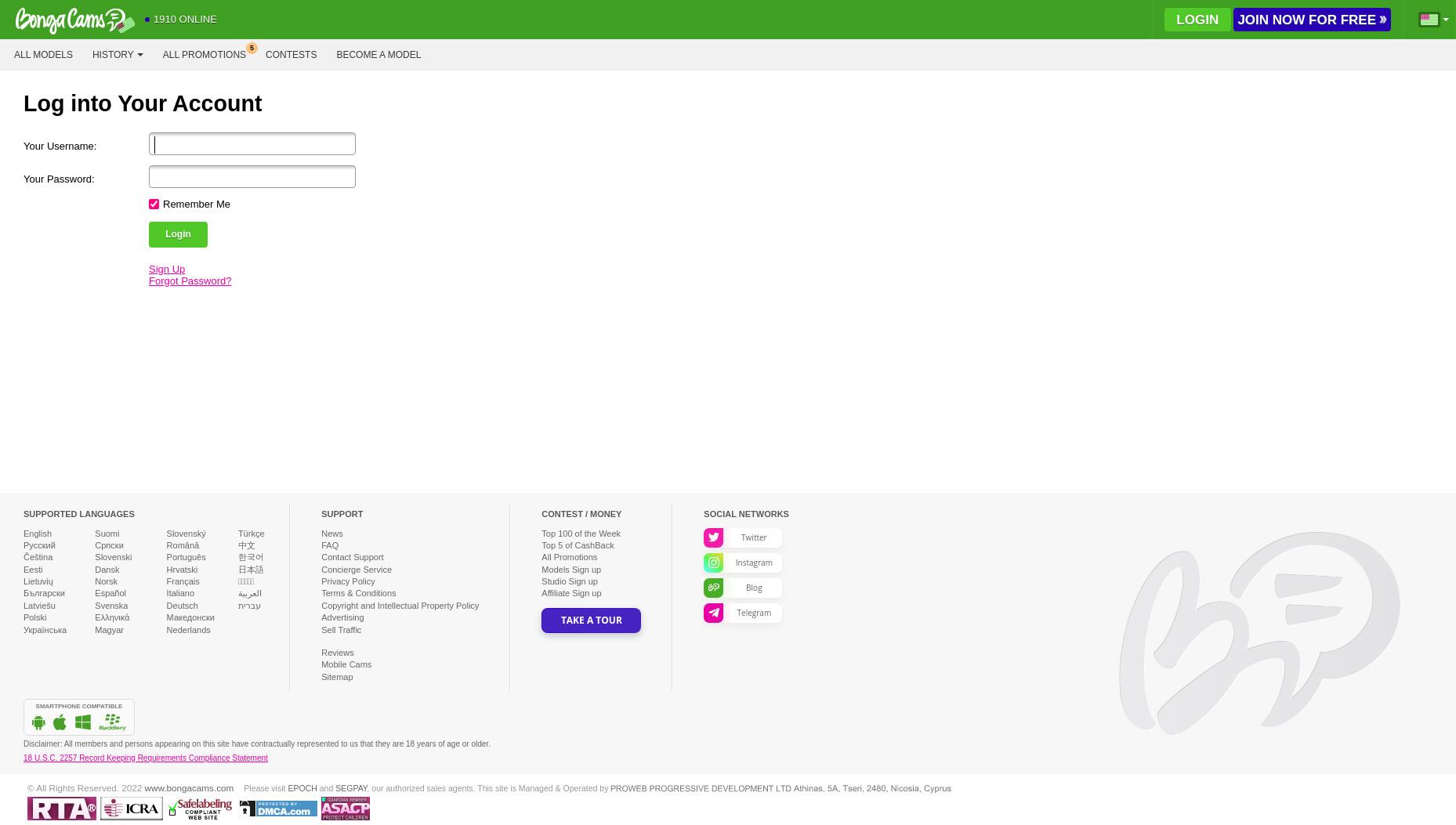Screen dimensions: 1456x825
Task: Click Join Now For Free button
Action: 1312,20
